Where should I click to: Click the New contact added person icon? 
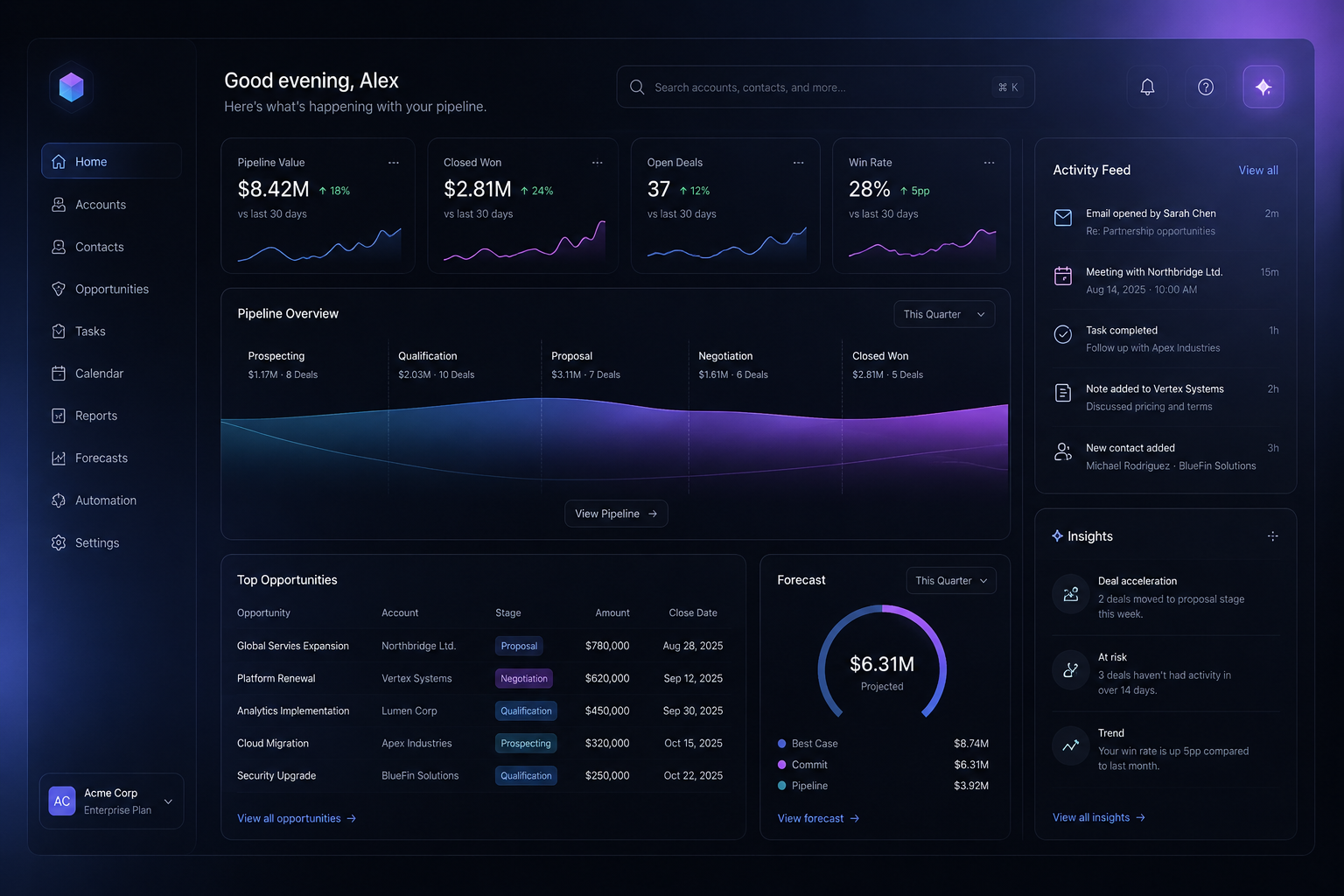click(1063, 451)
